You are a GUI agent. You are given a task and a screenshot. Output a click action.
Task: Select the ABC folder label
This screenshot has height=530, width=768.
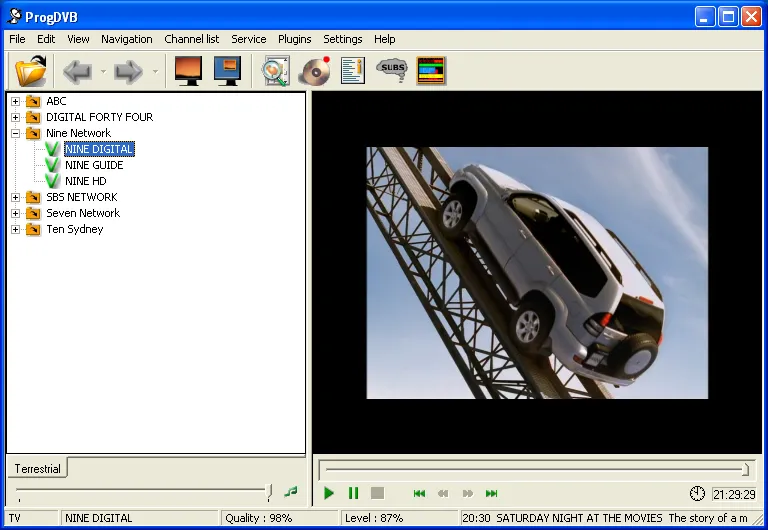[x=56, y=101]
